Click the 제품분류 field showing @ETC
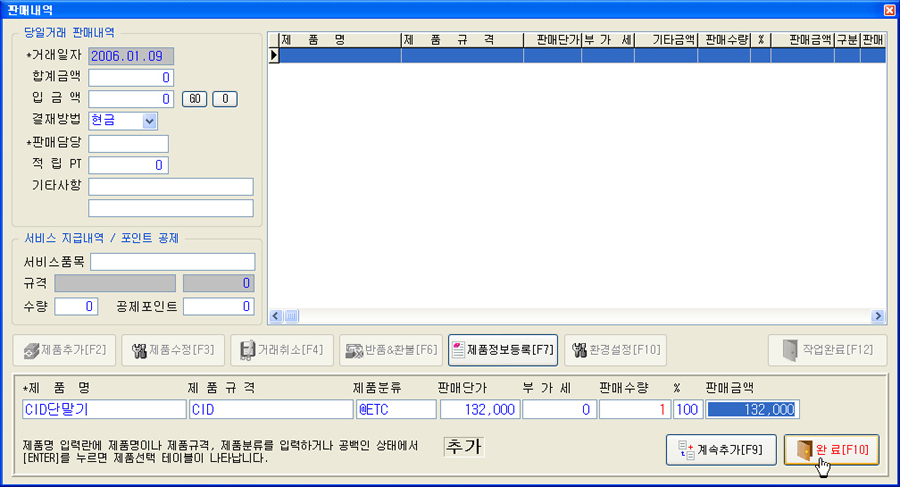Image resolution: width=900 pixels, height=487 pixels. (396, 409)
